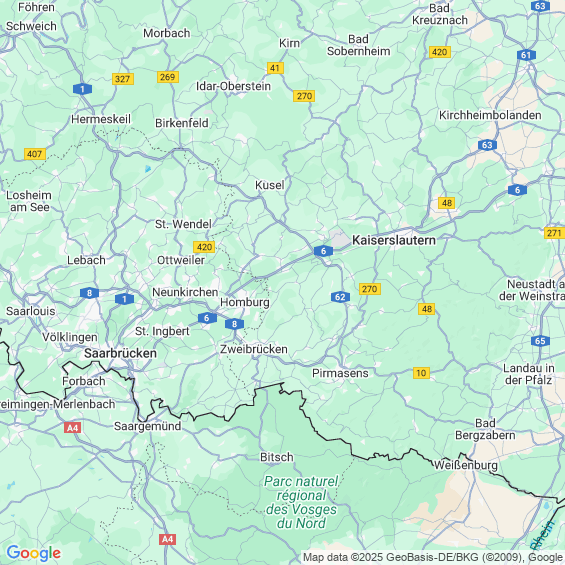565x565 pixels.
Task: Click the A4 highway shield near Saargemünd
Action: [x=72, y=428]
